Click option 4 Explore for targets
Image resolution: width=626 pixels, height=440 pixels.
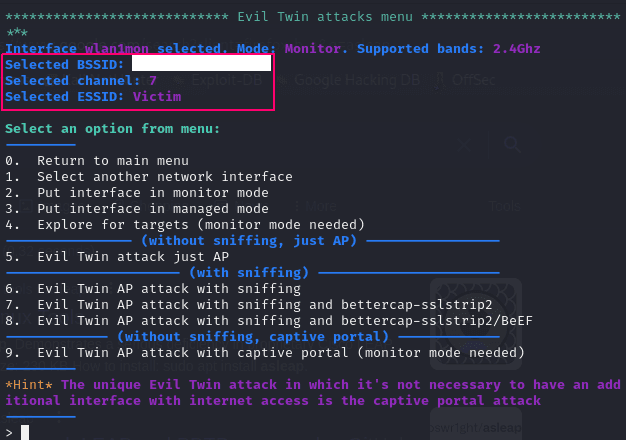(x=185, y=224)
